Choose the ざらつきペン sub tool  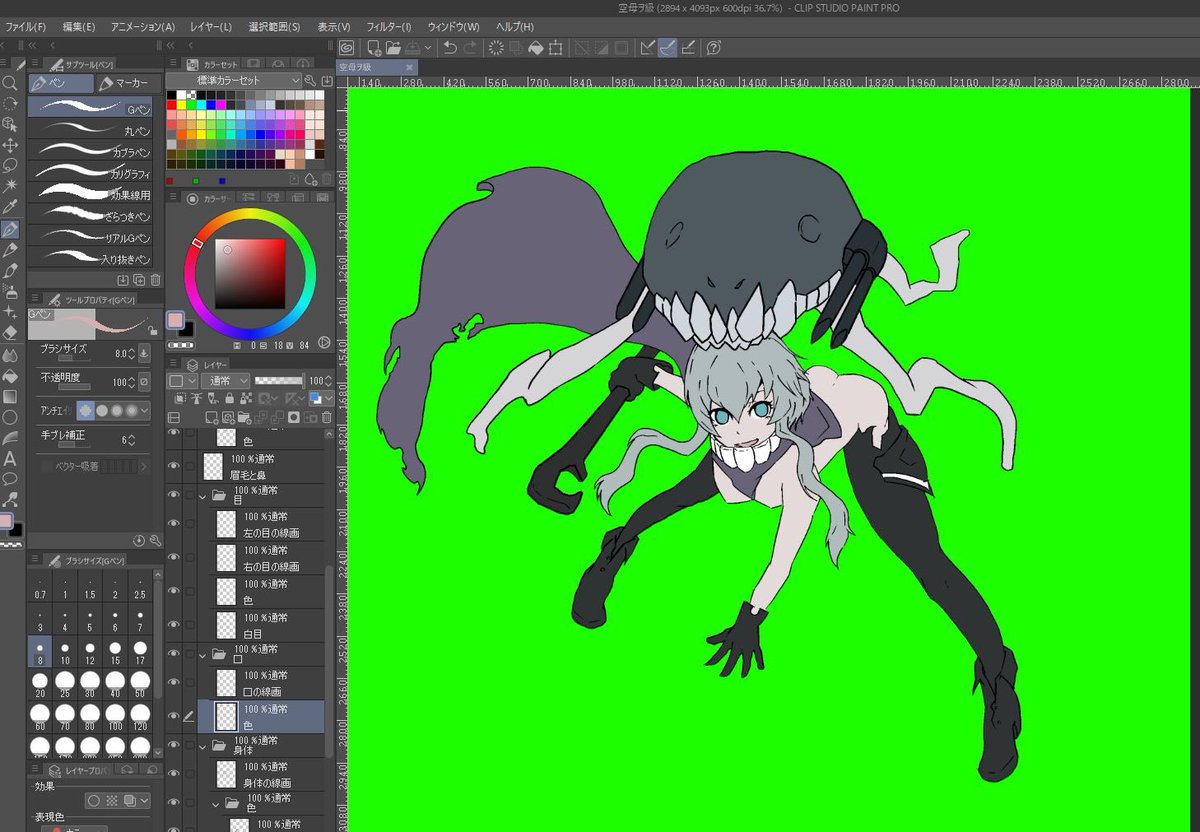(91, 215)
